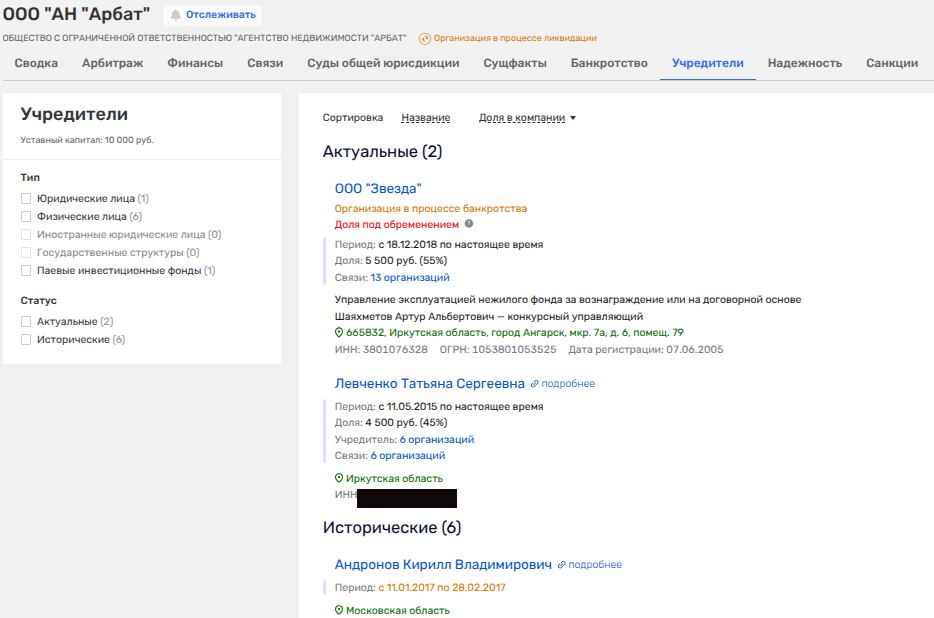Click the help icon beside Доля под обременением
Image resolution: width=934 pixels, height=618 pixels.
(469, 224)
